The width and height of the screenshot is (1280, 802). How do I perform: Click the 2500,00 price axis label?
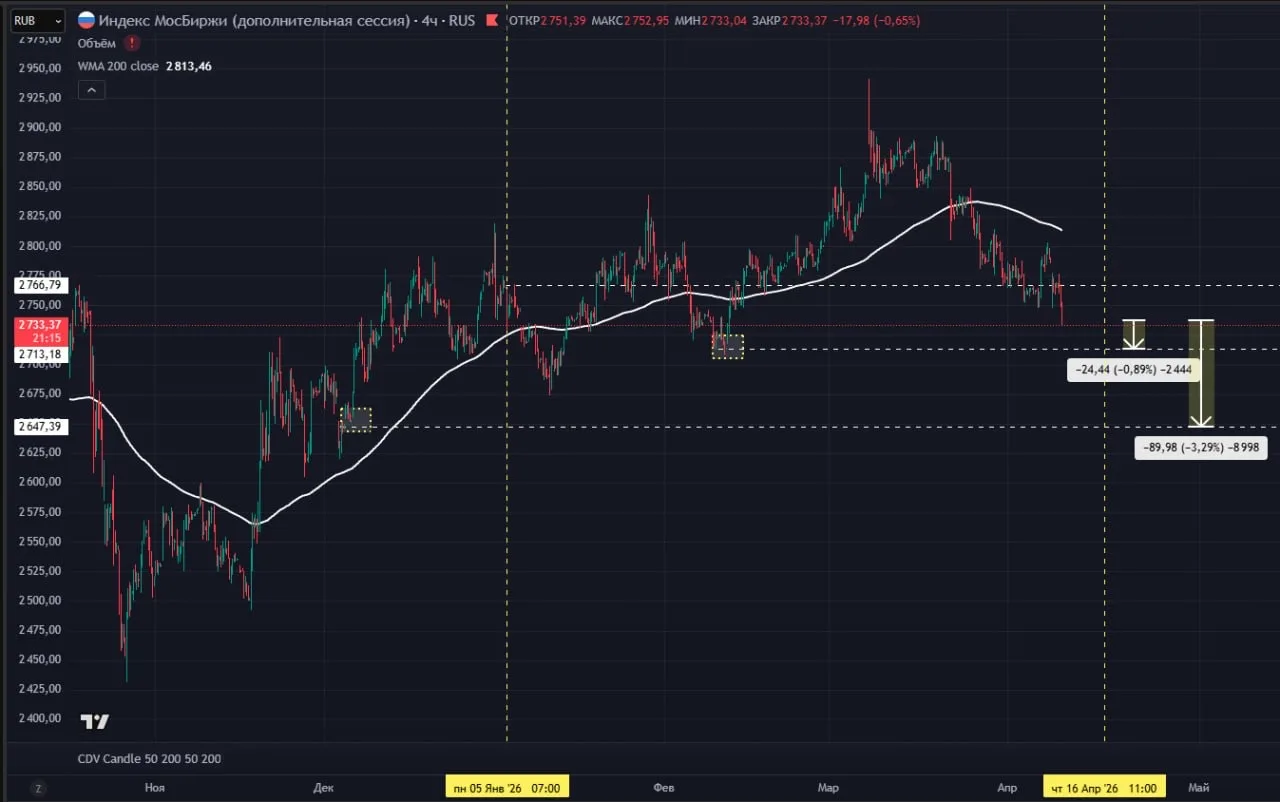click(x=40, y=601)
